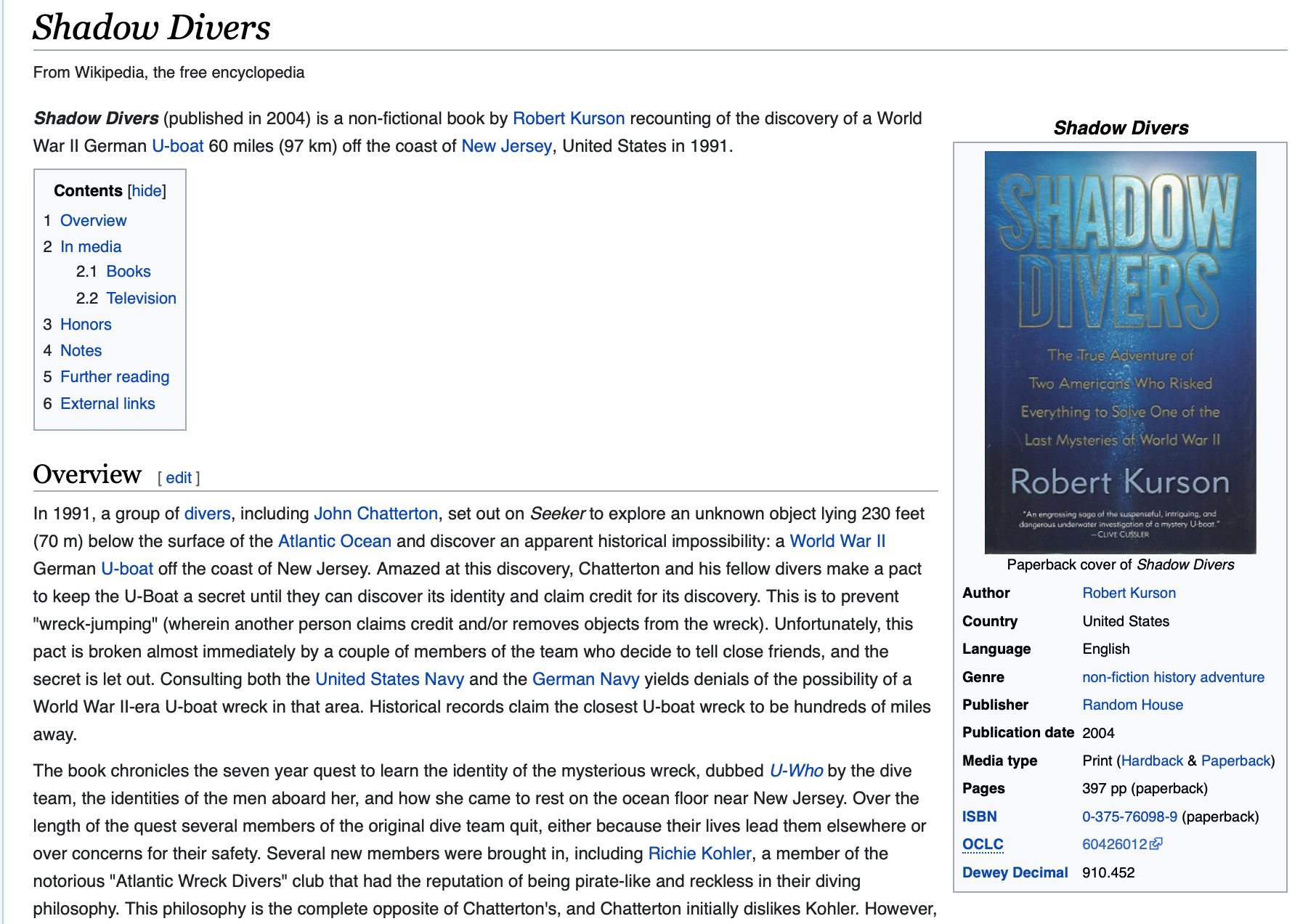Open Further reading contents entry
Viewport: 1316px width, 924px height.
[115, 376]
